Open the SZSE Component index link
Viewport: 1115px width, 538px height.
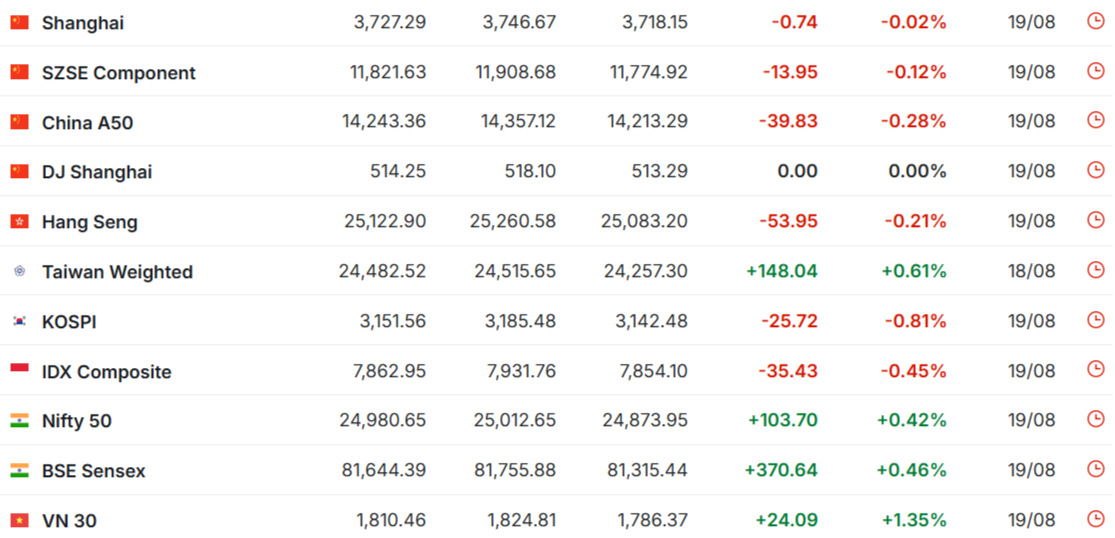point(119,72)
